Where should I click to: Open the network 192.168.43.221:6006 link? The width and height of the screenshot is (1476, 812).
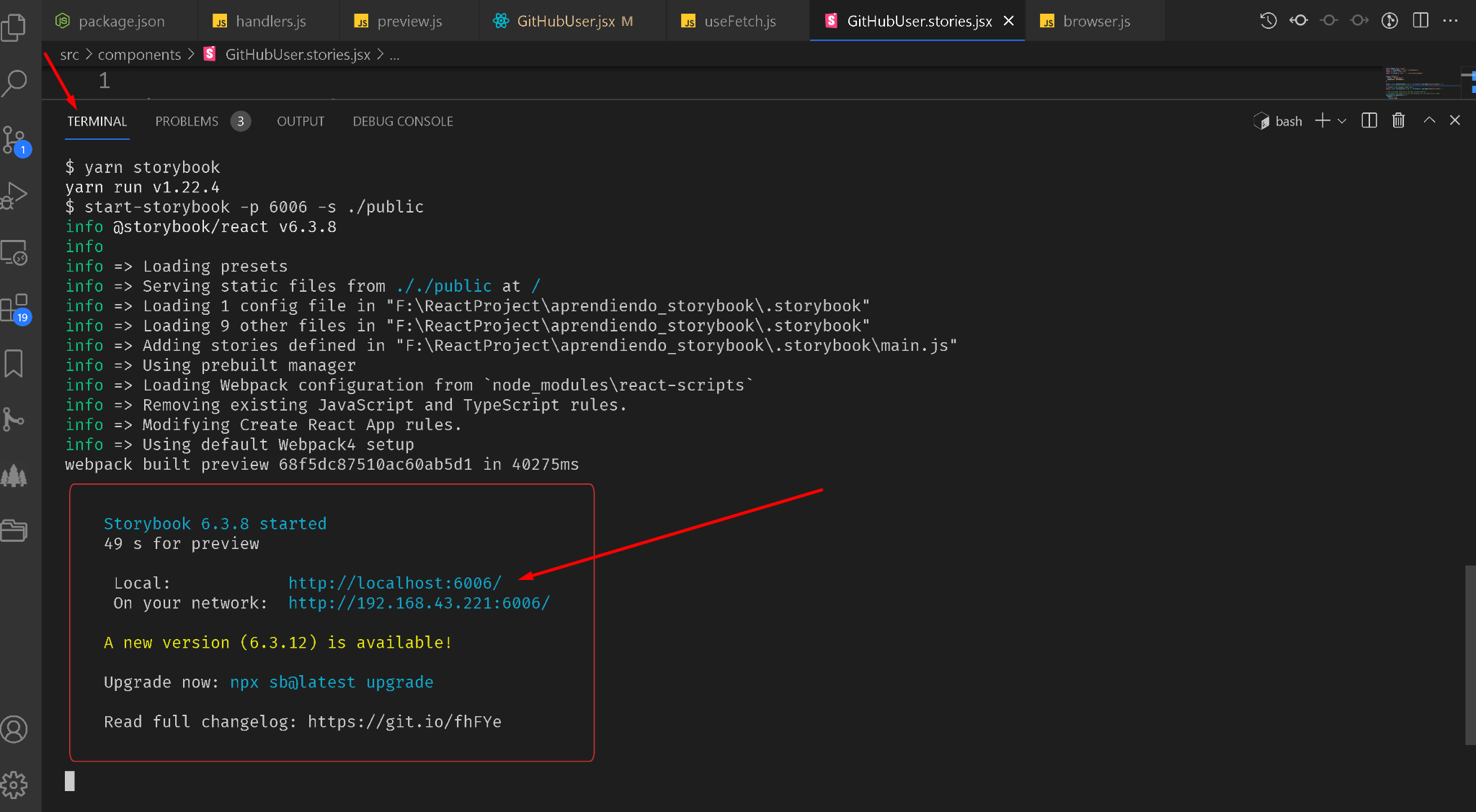coord(419,603)
